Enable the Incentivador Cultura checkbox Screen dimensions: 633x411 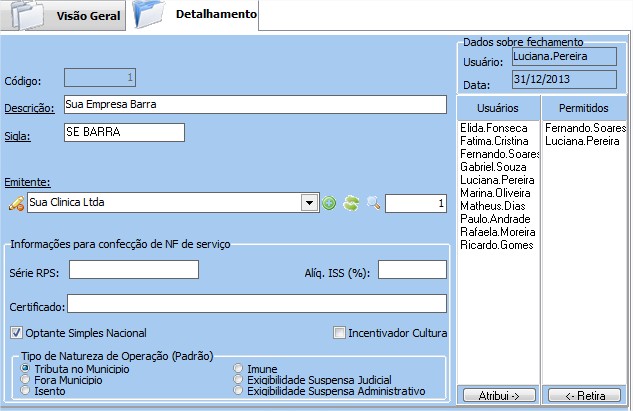pos(340,333)
